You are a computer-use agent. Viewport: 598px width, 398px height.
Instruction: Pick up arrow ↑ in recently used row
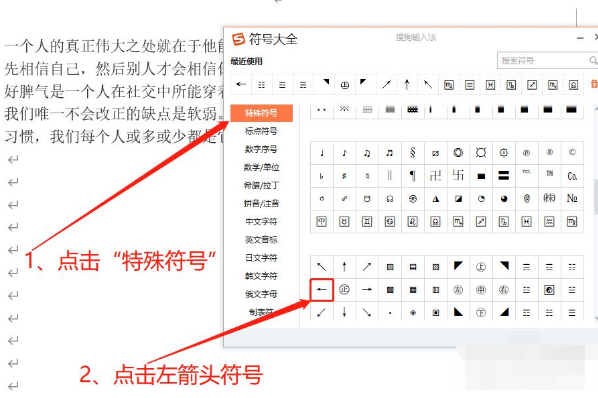pos(407,85)
